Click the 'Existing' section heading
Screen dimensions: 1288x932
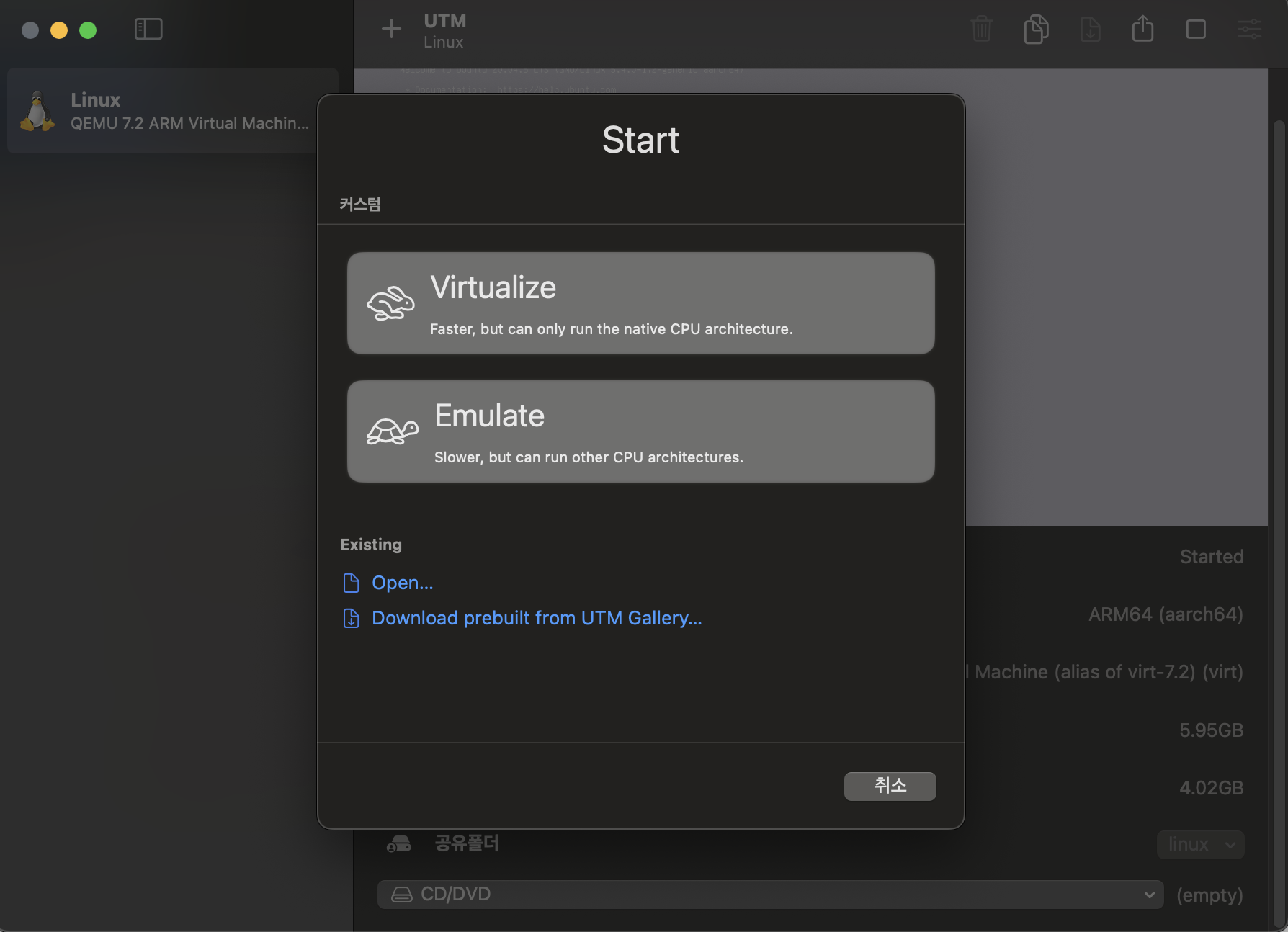[371, 545]
